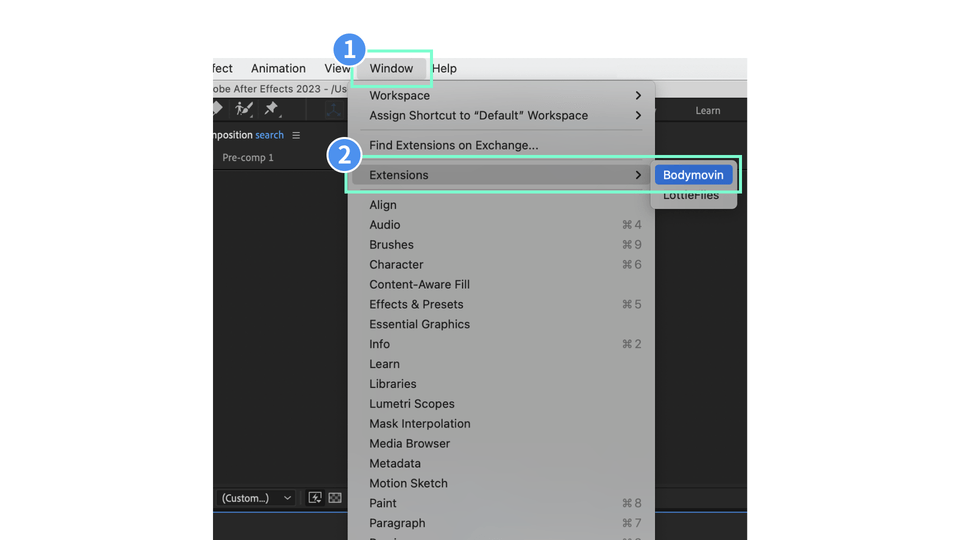
Task: Show the Effects & Presets panel
Action: pos(416,305)
